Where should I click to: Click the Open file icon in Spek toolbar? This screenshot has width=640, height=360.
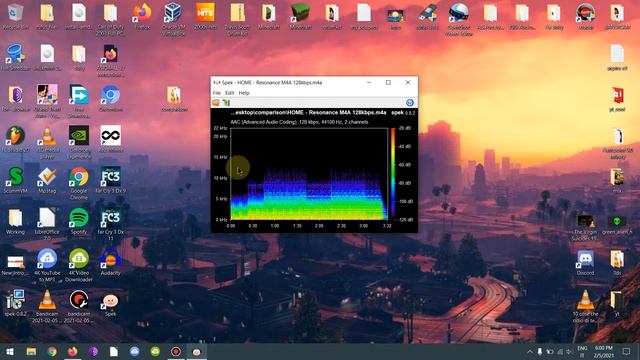(216, 102)
